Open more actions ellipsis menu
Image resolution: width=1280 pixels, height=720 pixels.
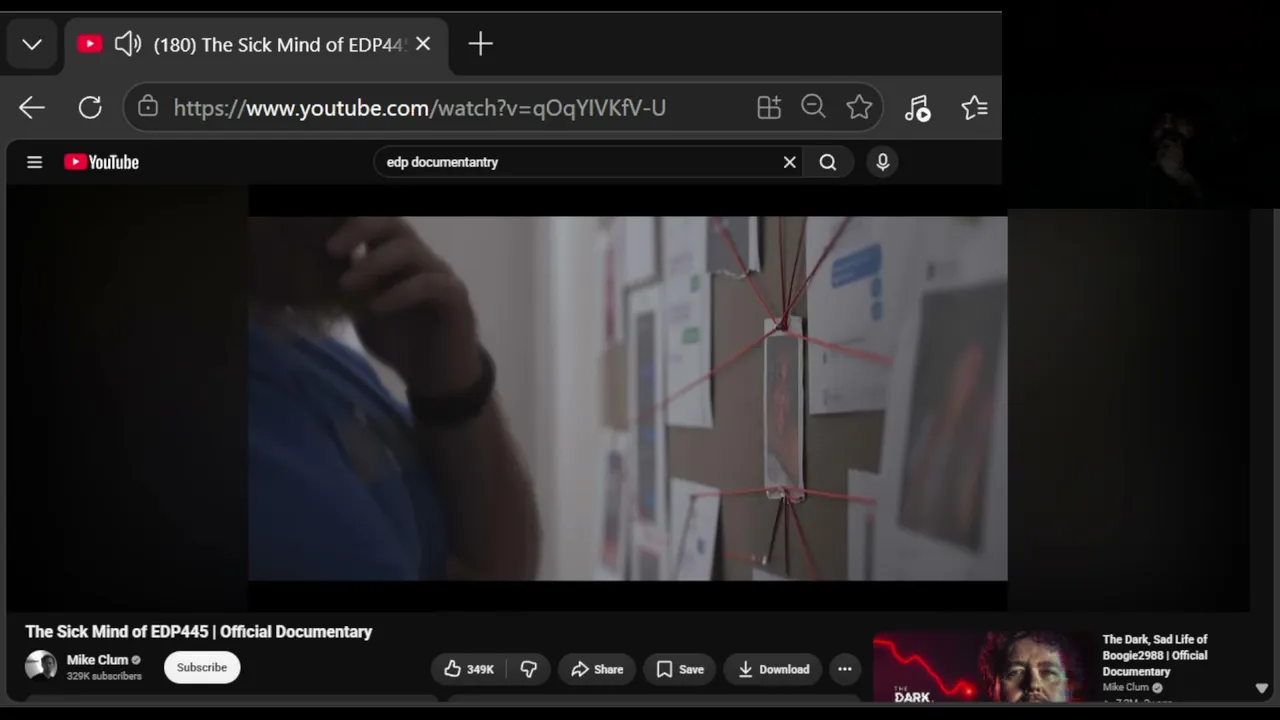[x=845, y=669]
